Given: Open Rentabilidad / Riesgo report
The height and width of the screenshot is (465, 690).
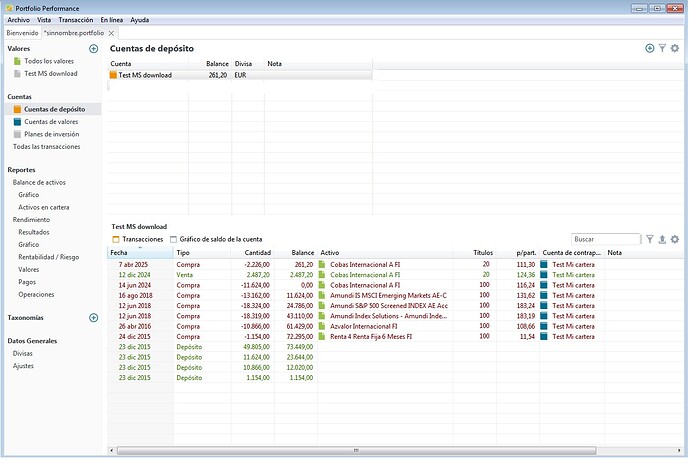Looking at the screenshot, I should (49, 257).
